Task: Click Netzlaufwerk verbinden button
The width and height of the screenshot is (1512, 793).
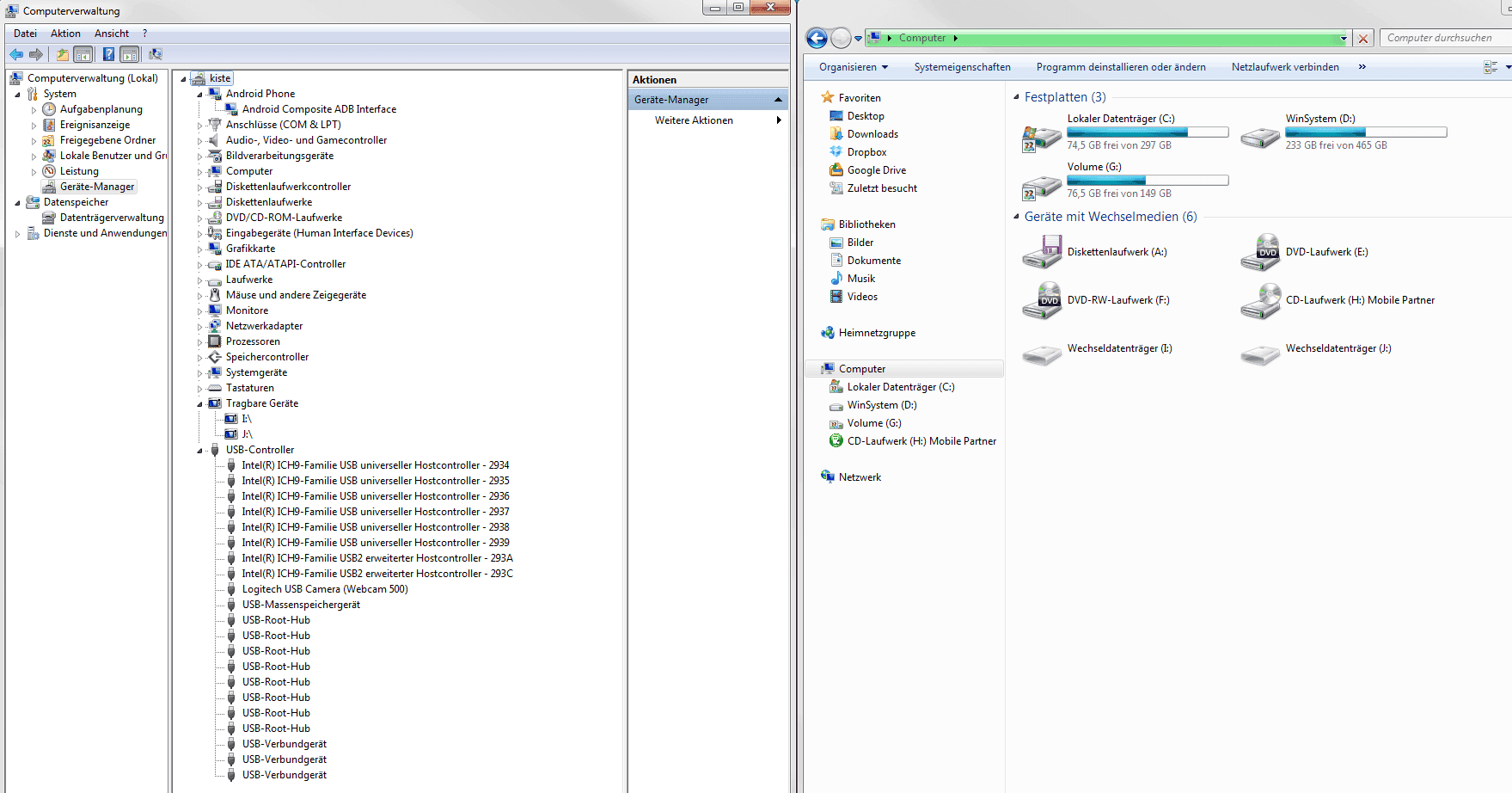Action: point(1285,67)
